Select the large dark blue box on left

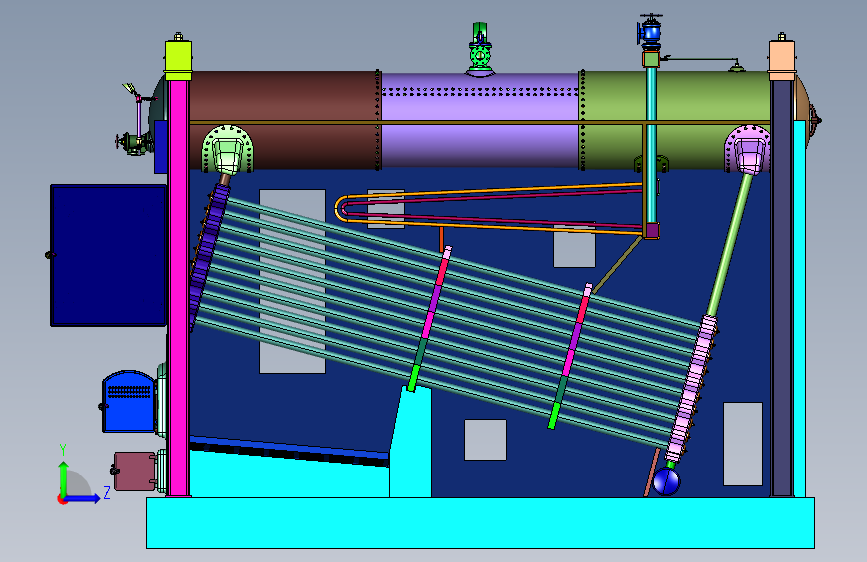(x=108, y=255)
